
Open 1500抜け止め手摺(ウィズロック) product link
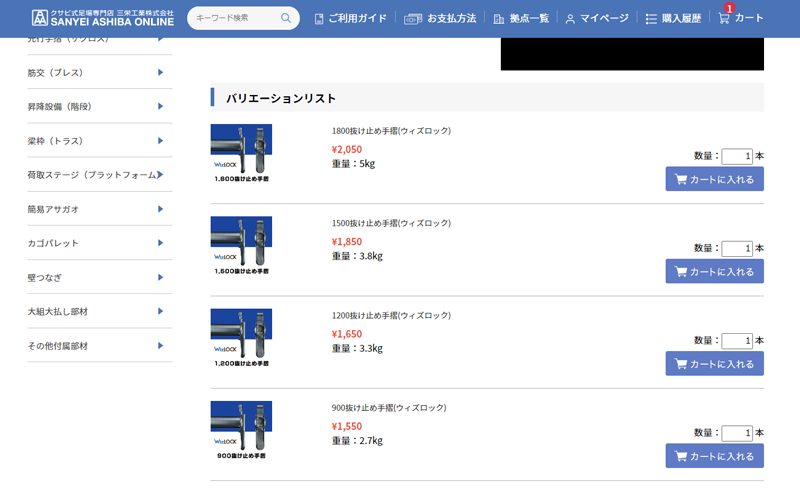point(391,223)
